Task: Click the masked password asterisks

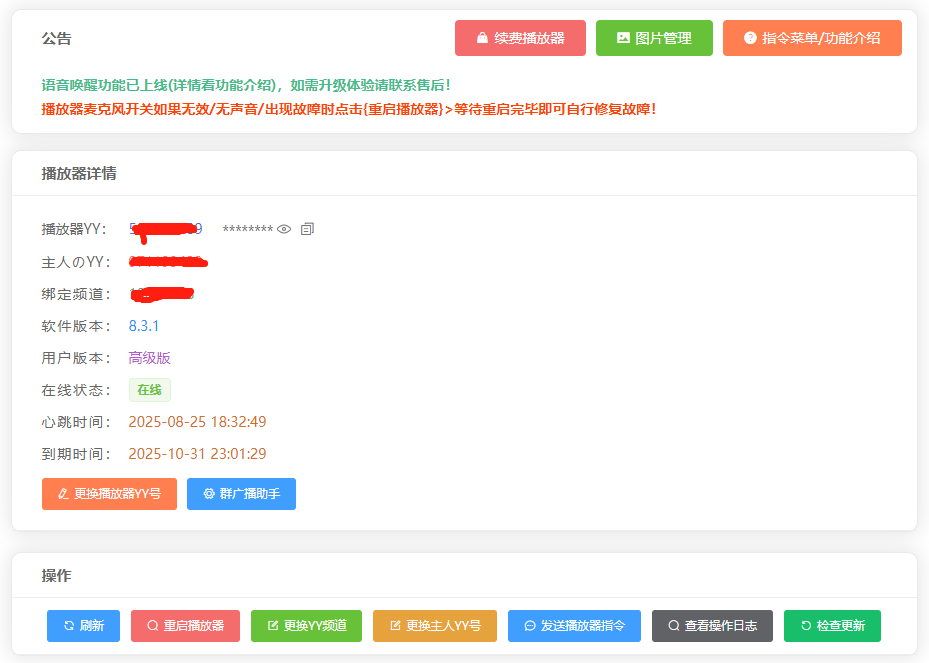Action: click(x=247, y=230)
